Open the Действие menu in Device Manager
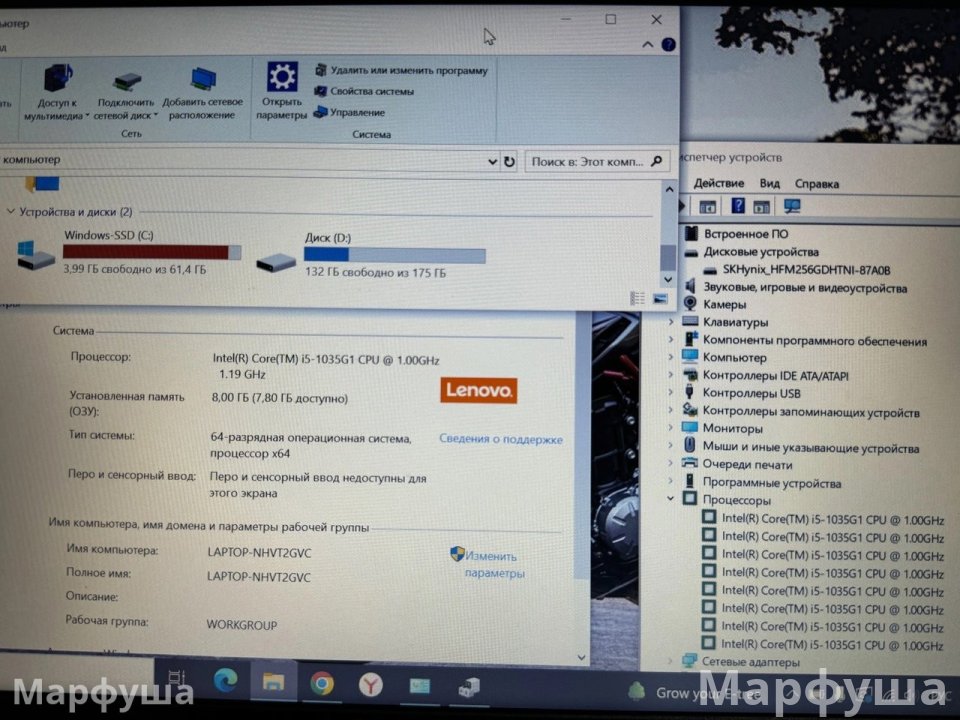This screenshot has width=960, height=720. [x=718, y=183]
